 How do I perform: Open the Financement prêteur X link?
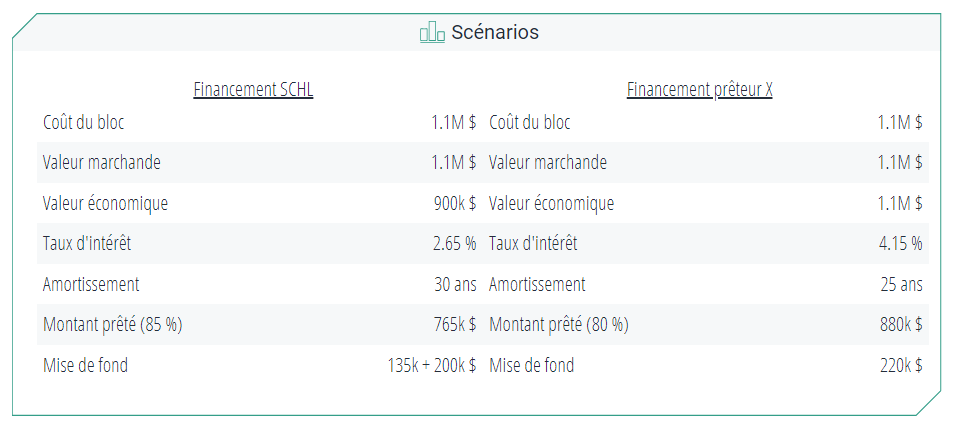[699, 89]
